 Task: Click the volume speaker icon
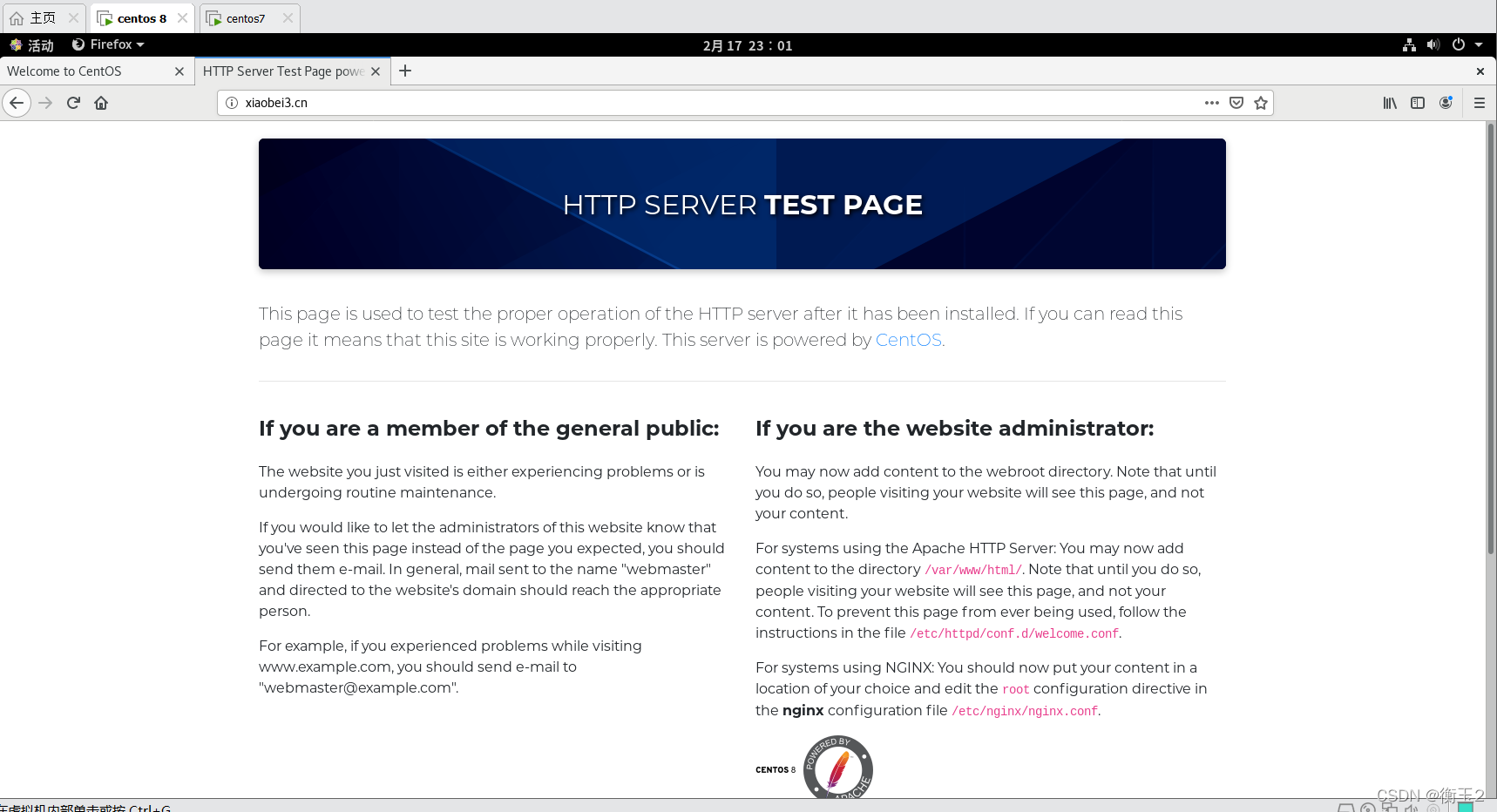point(1433,45)
